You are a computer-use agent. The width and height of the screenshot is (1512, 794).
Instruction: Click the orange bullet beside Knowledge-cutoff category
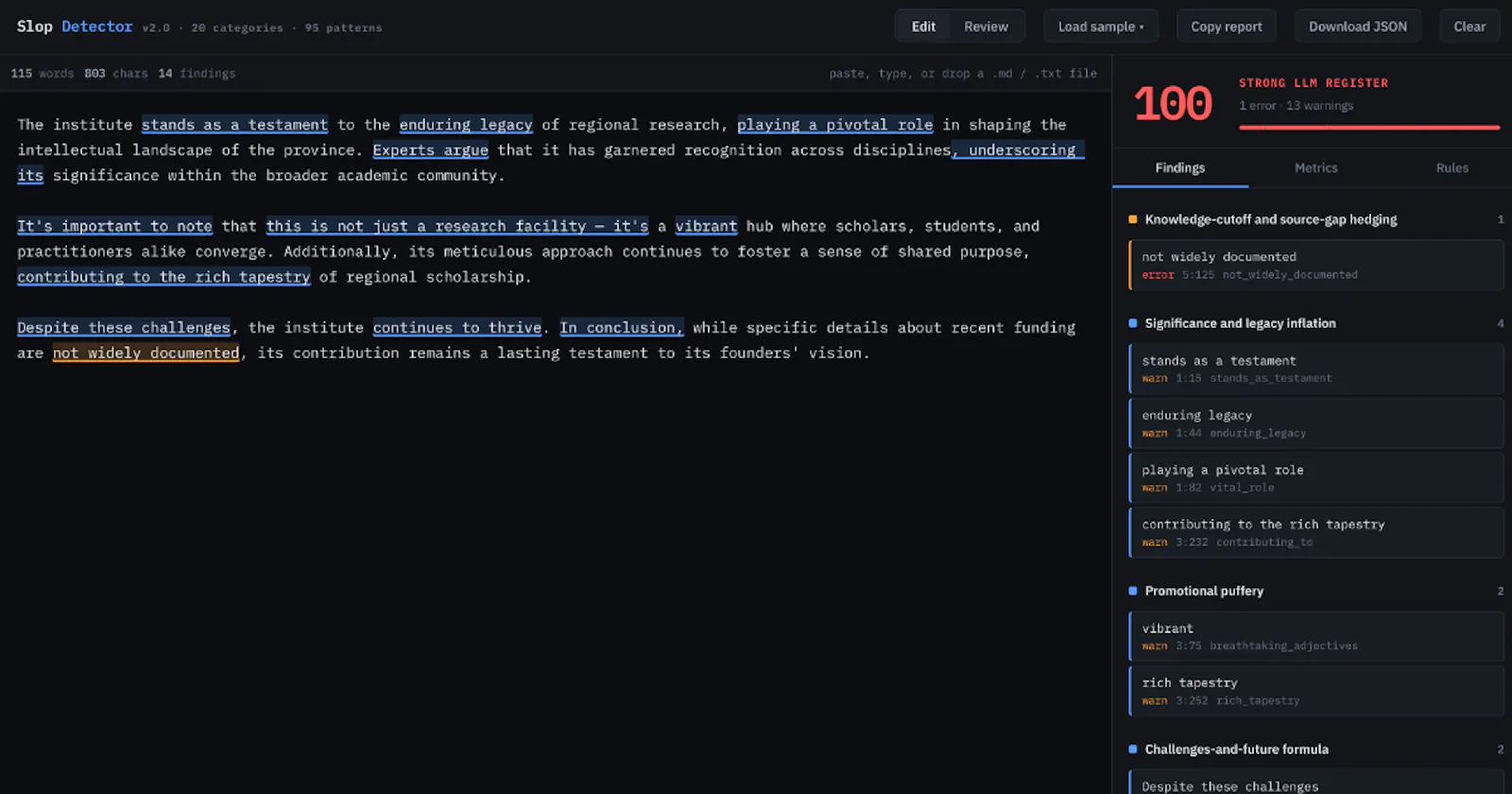1132,219
